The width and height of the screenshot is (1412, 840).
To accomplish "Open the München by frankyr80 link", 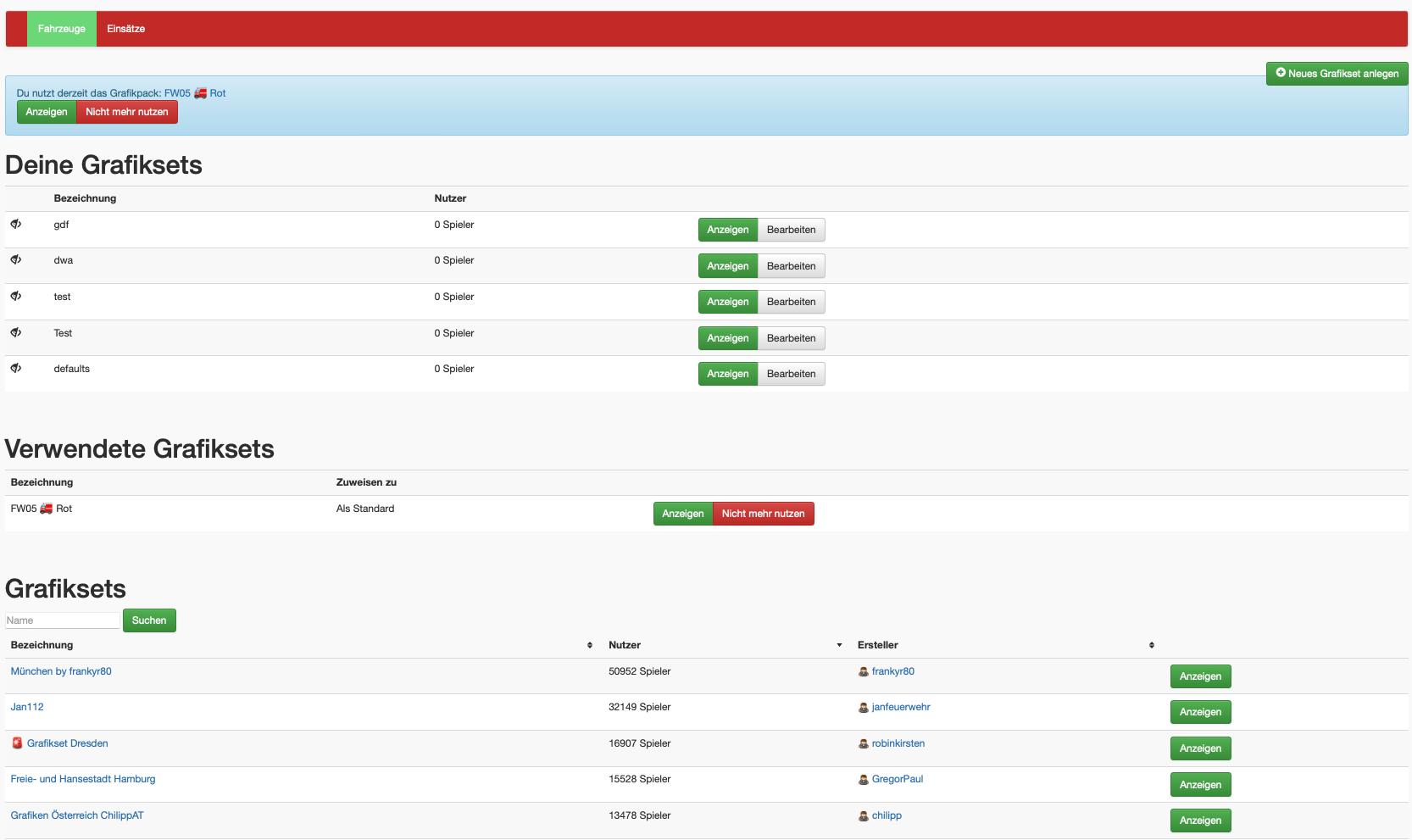I will pyautogui.click(x=61, y=671).
